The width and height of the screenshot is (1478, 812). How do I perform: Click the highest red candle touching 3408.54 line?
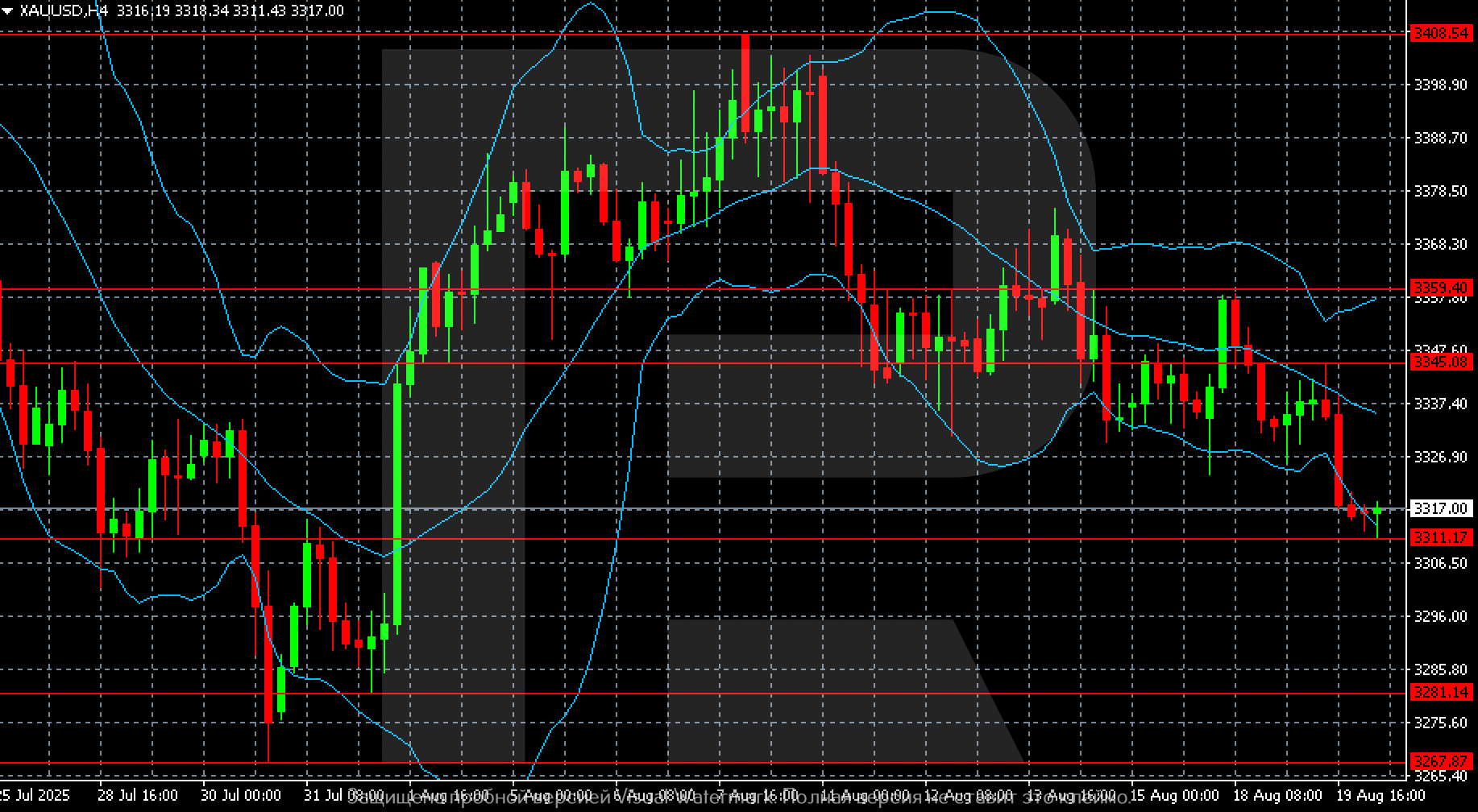pos(745,84)
